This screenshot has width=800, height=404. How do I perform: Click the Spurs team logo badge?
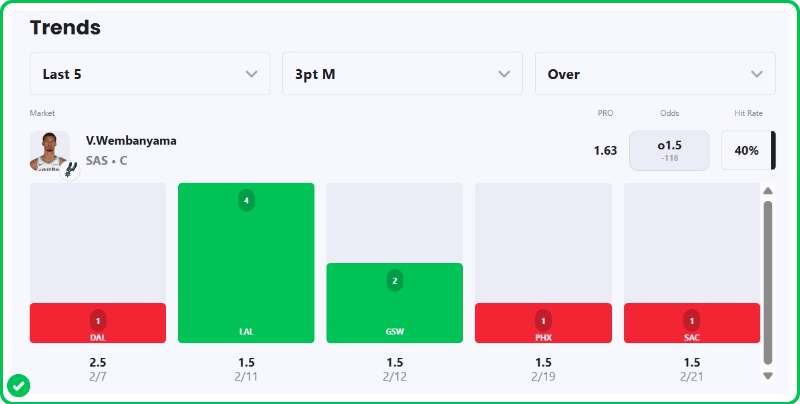point(70,170)
